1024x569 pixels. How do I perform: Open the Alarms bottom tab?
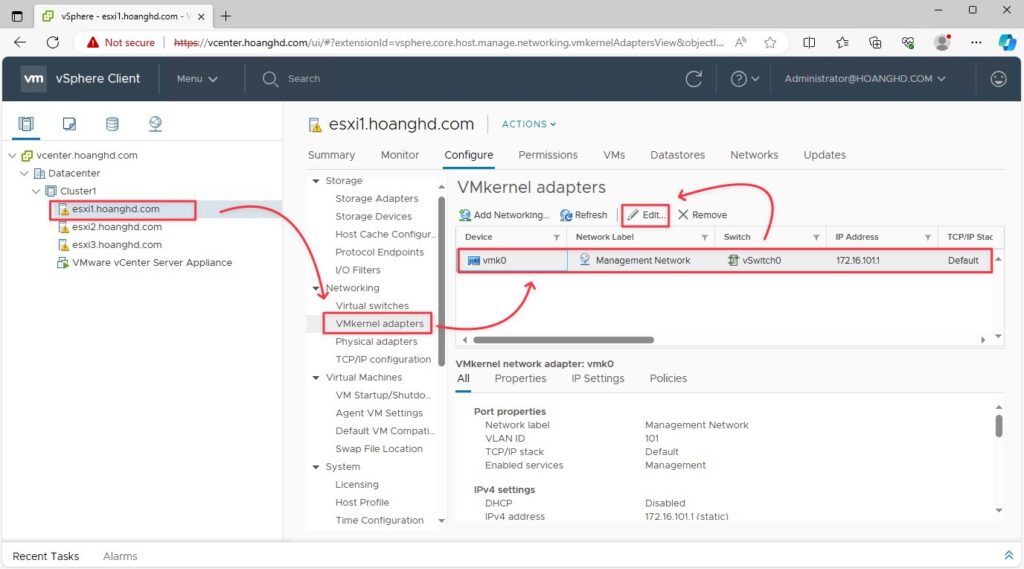click(x=120, y=557)
